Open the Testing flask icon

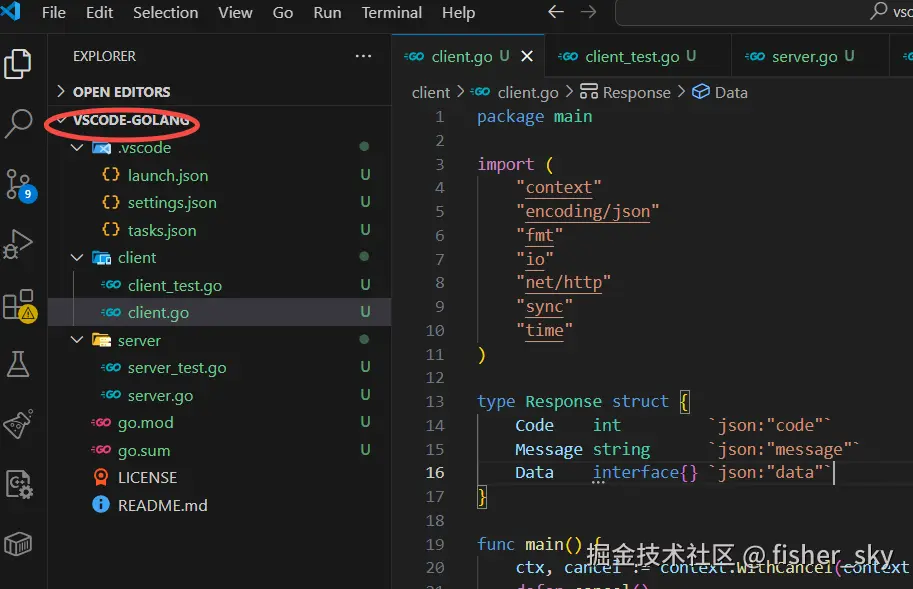coord(18,365)
